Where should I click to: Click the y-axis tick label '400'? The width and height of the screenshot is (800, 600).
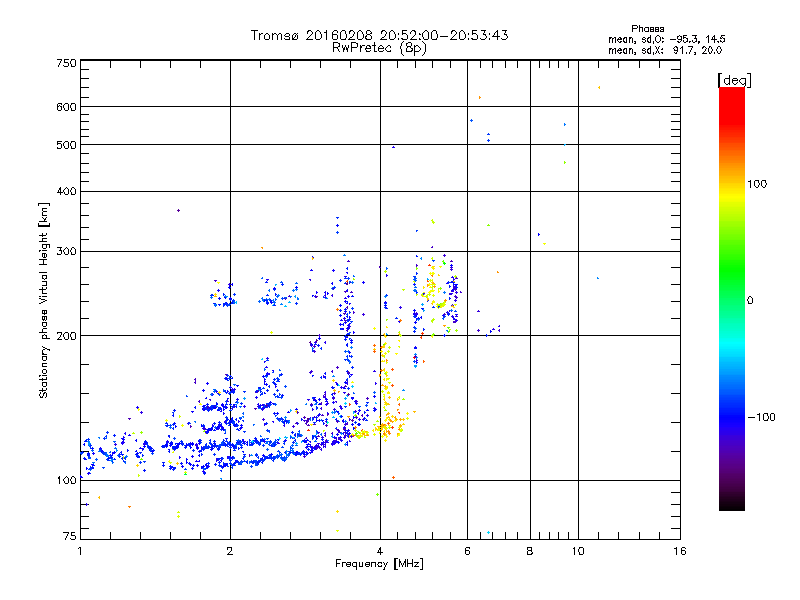tap(66, 191)
